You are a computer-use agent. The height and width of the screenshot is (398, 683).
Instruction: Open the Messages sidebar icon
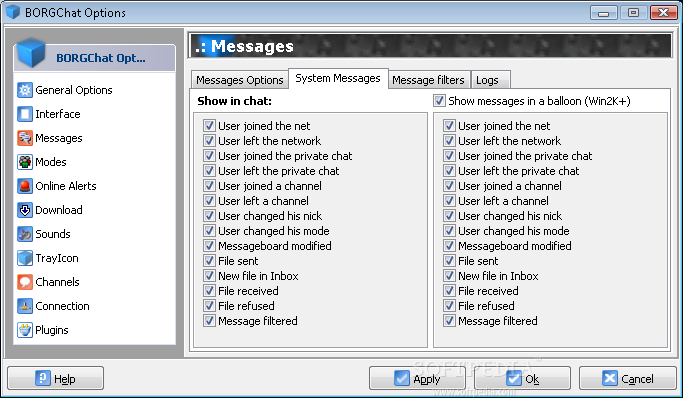point(25,138)
